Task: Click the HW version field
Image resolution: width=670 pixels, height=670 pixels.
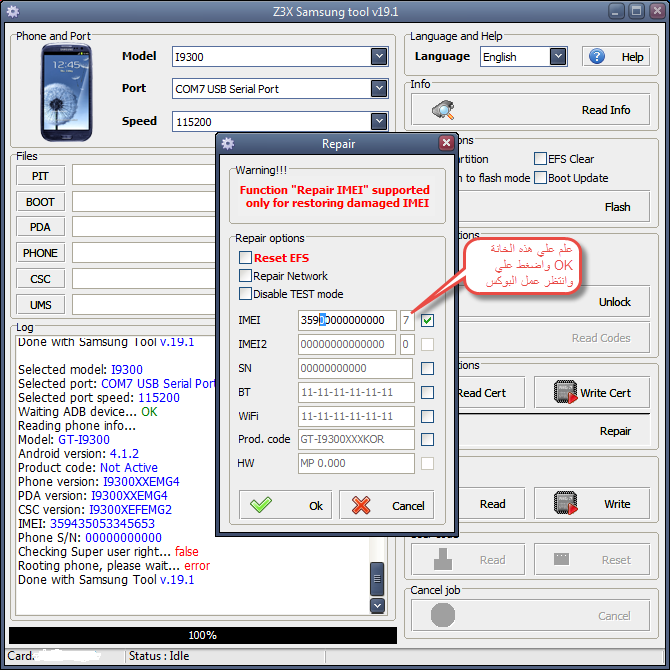Action: pyautogui.click(x=356, y=463)
